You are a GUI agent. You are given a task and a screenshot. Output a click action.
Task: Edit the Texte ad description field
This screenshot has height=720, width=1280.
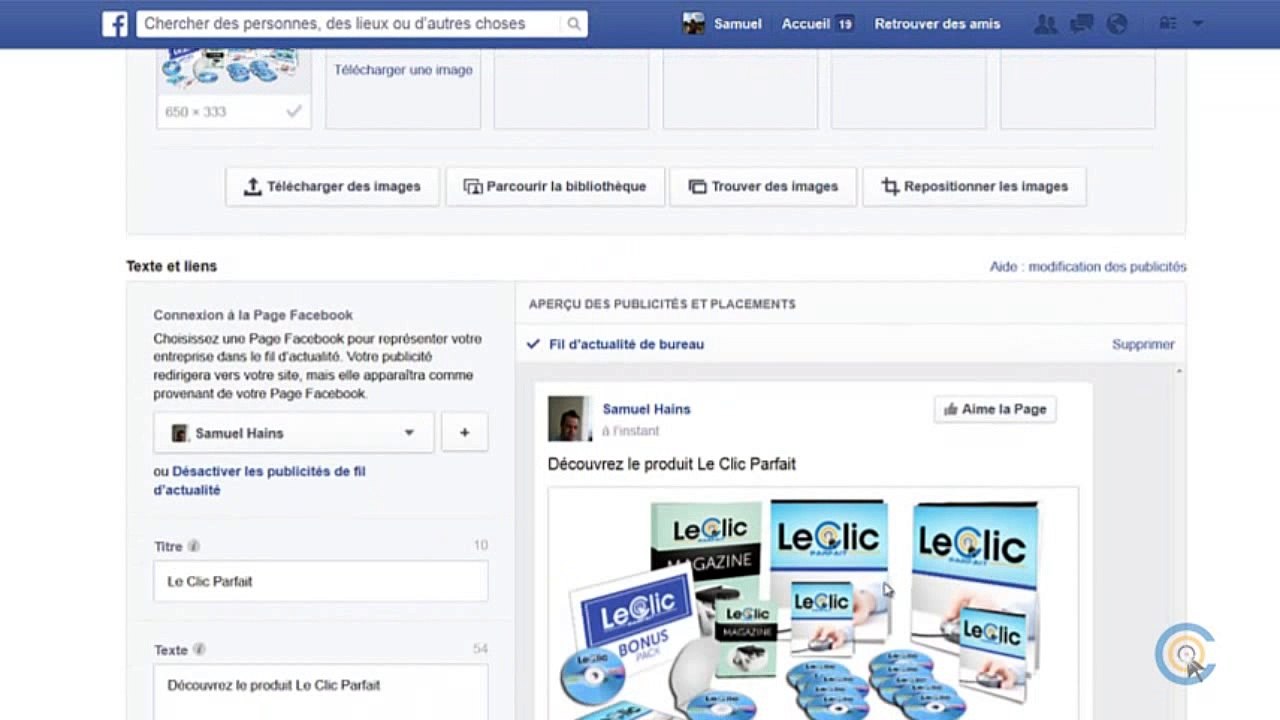coord(321,692)
